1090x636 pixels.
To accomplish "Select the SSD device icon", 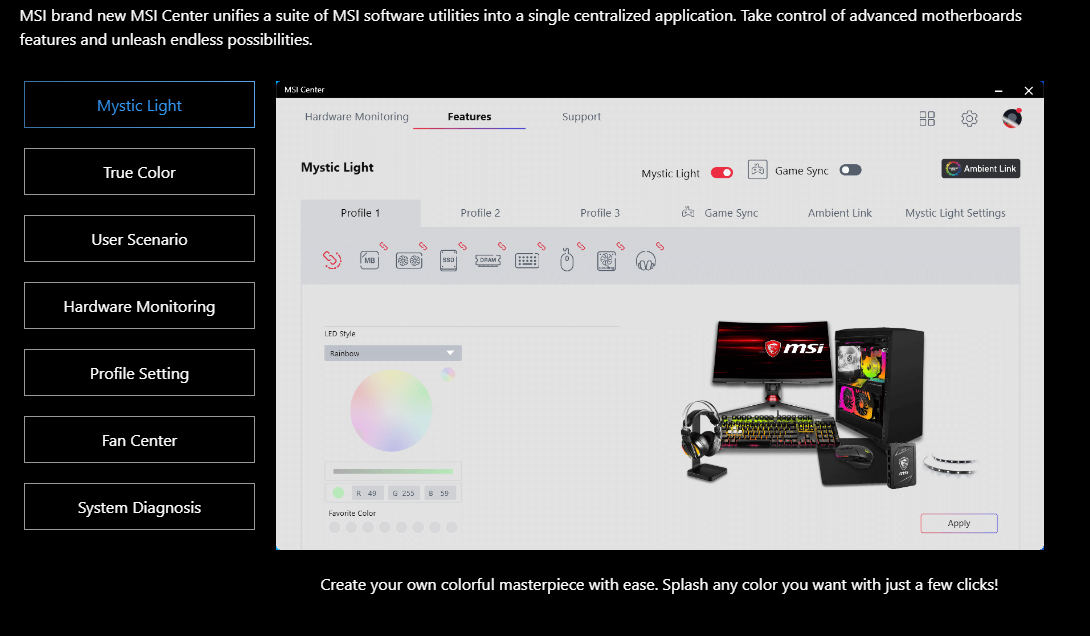I will pyautogui.click(x=448, y=260).
